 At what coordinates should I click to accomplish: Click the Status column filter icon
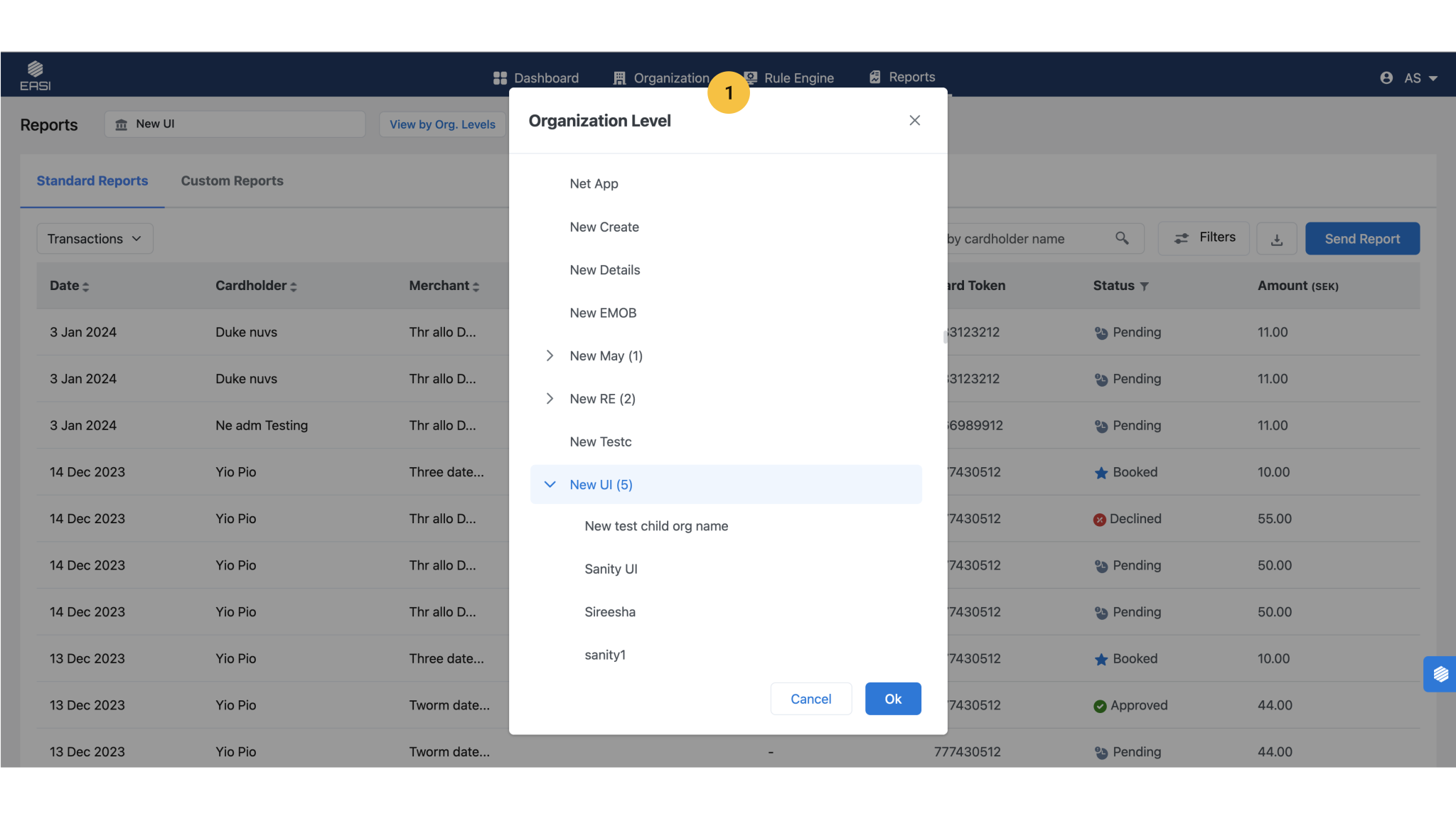tap(1144, 287)
